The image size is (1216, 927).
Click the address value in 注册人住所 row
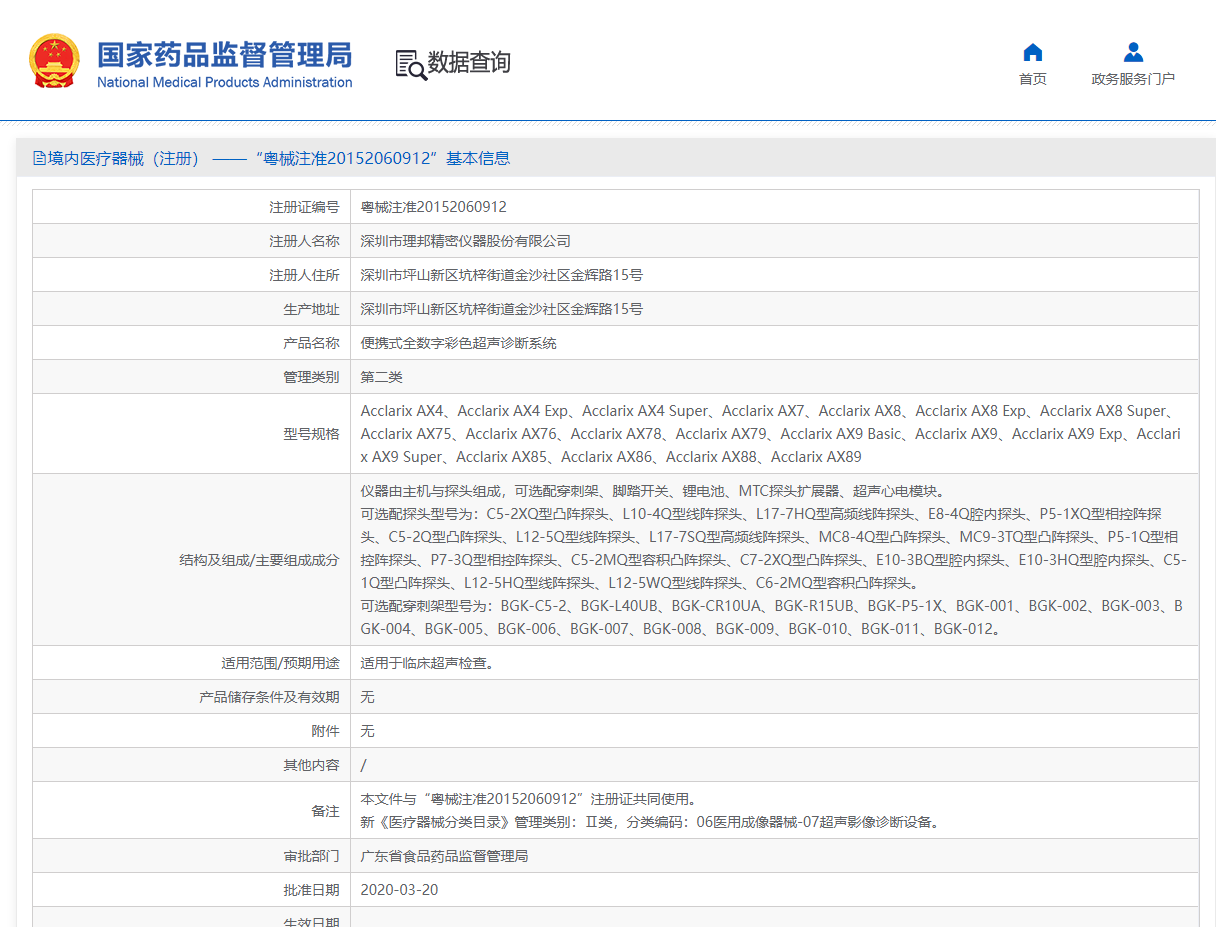(502, 275)
